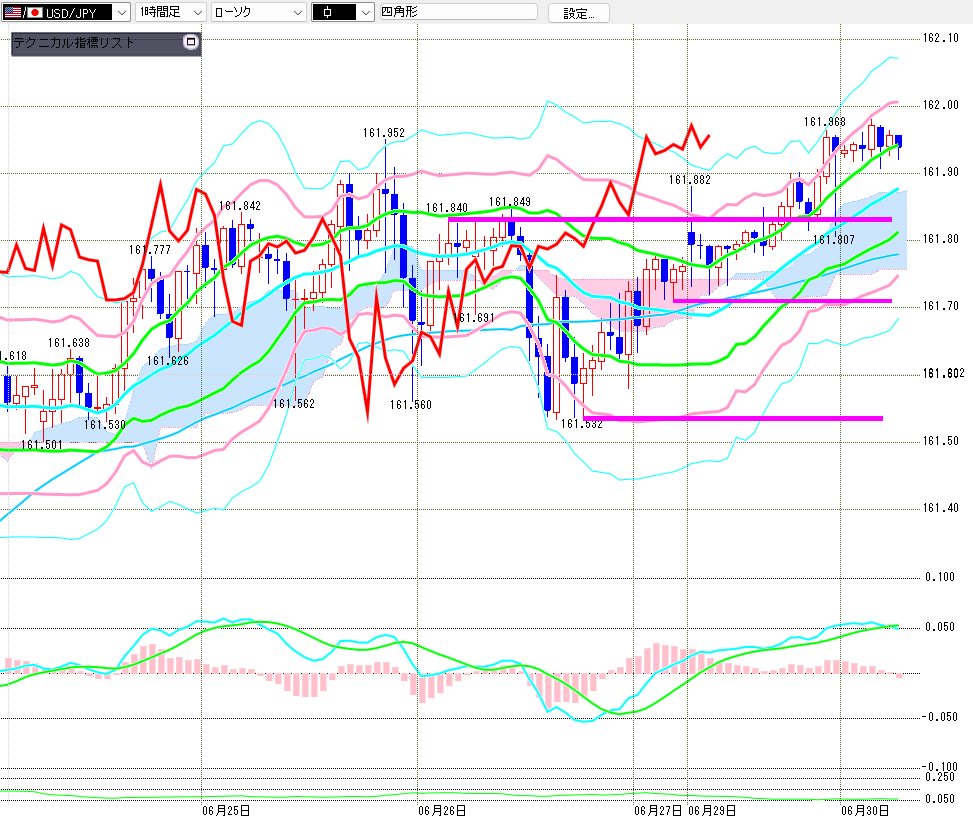The width and height of the screenshot is (973, 820).
Task: Click the 162.10 price axis label
Action: [941, 38]
